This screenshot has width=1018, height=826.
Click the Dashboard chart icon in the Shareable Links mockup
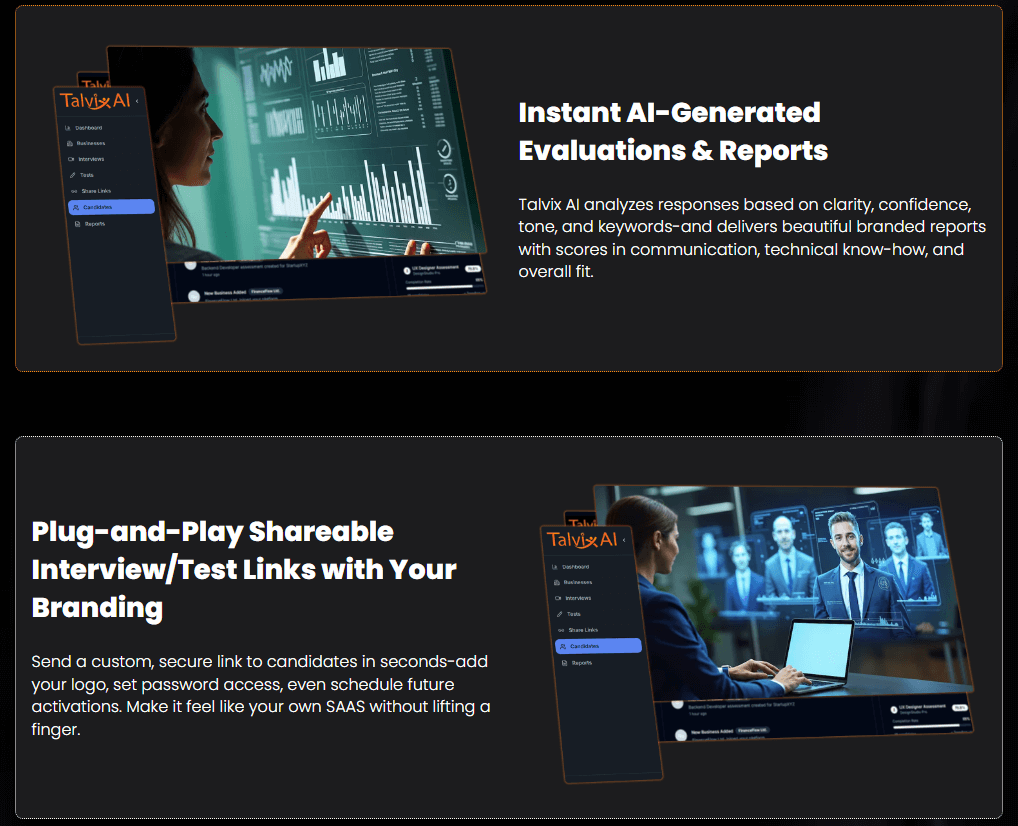click(554, 567)
